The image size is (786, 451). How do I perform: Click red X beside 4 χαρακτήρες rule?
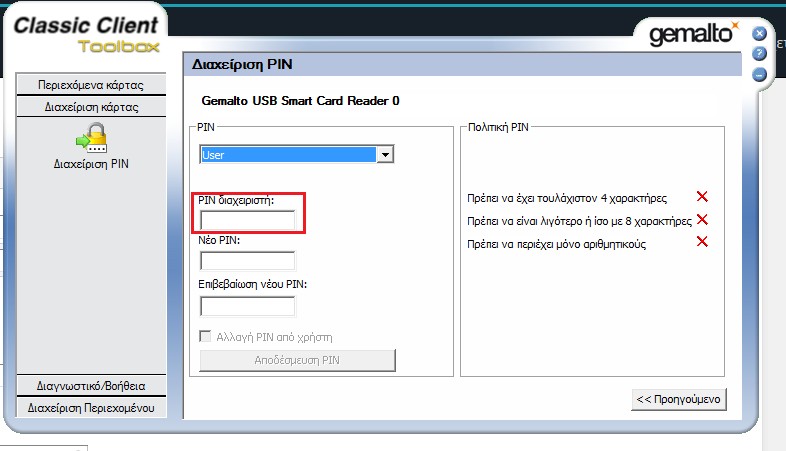702,196
